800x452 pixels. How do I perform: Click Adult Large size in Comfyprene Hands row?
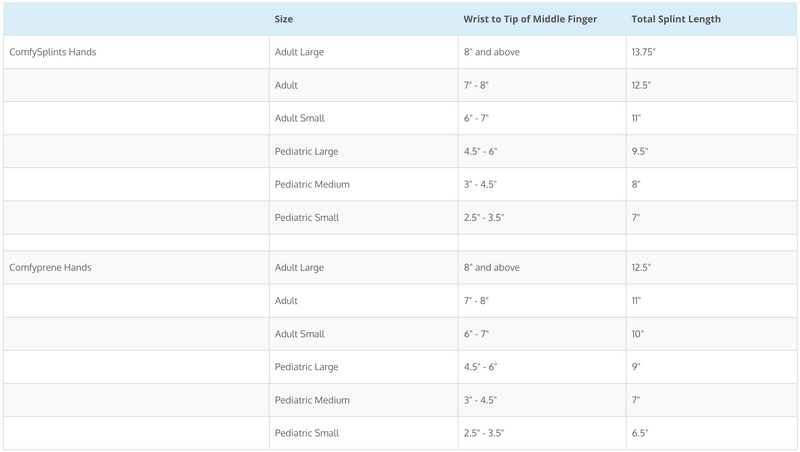point(299,268)
